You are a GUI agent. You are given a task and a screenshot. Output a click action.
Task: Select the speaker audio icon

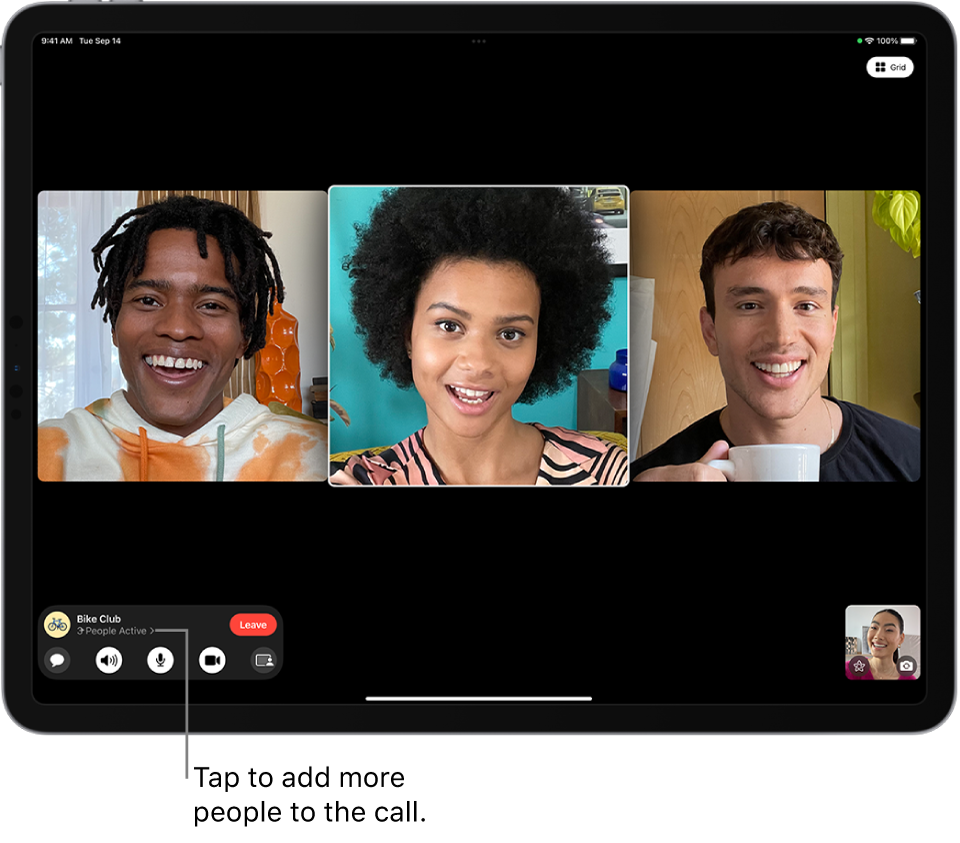point(109,660)
